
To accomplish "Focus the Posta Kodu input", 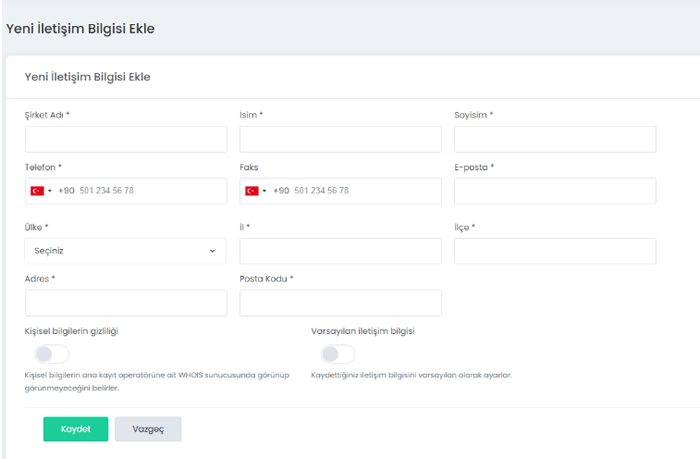I will coord(340,303).
